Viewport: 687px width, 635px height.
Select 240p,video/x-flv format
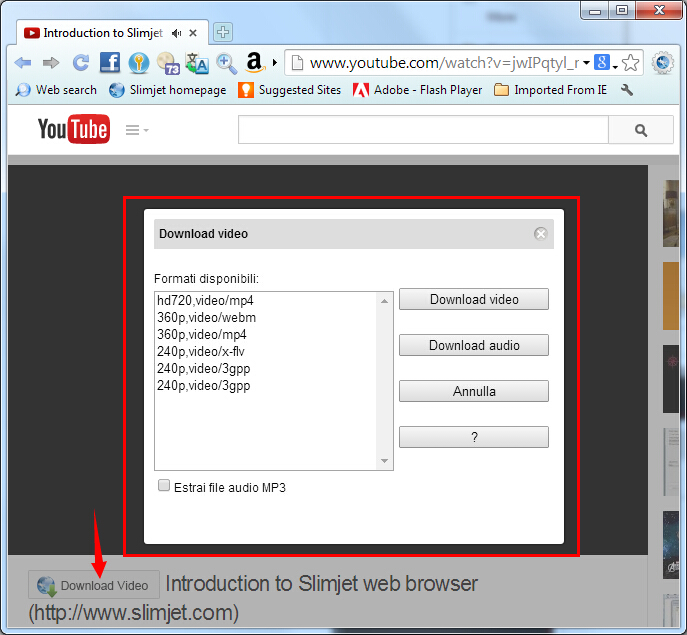click(265, 351)
